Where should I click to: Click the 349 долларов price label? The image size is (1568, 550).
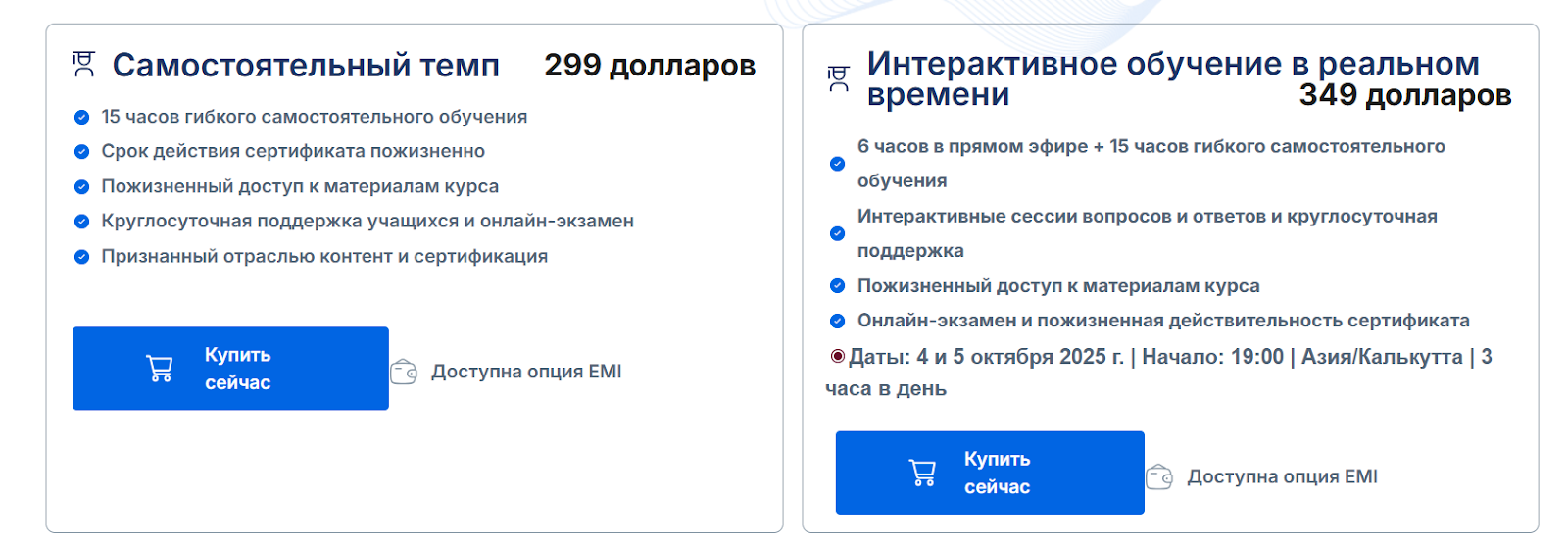(1404, 95)
